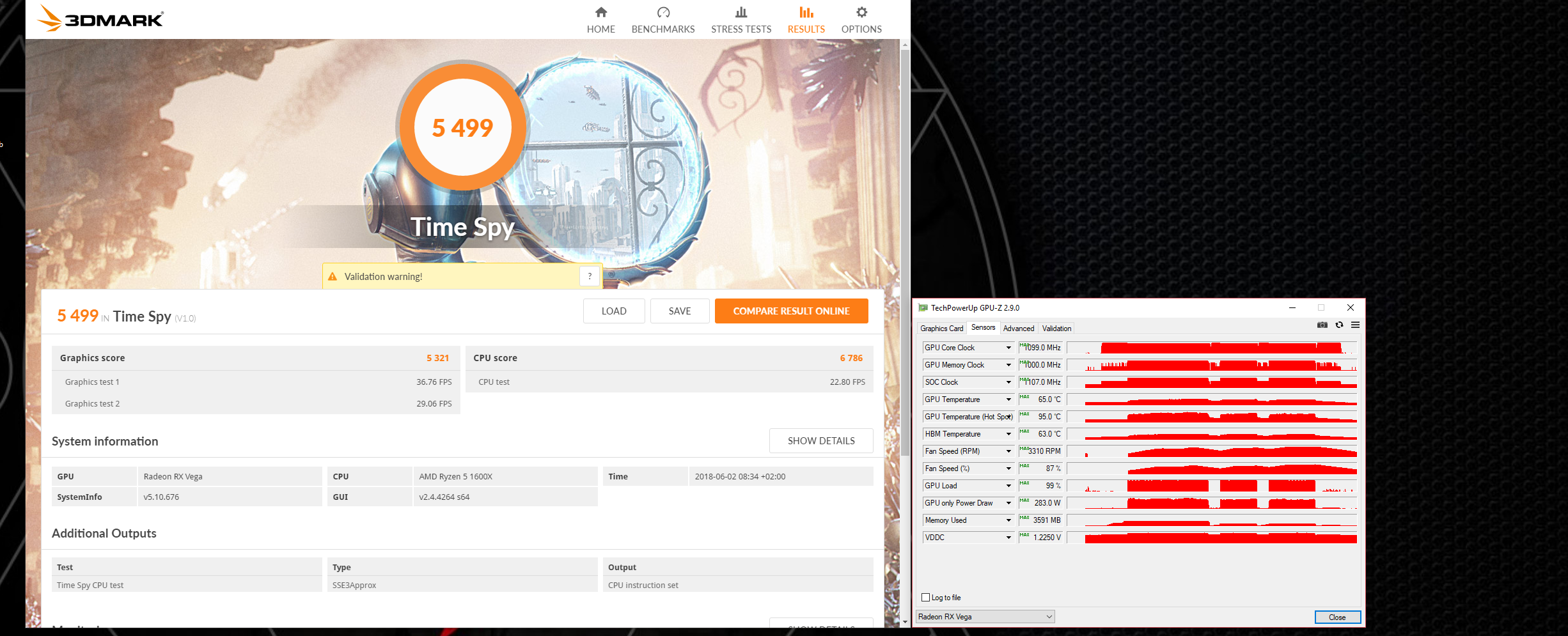This screenshot has height=636, width=1568.
Task: Click the GPU only Power Draw graph
Action: tap(1212, 503)
